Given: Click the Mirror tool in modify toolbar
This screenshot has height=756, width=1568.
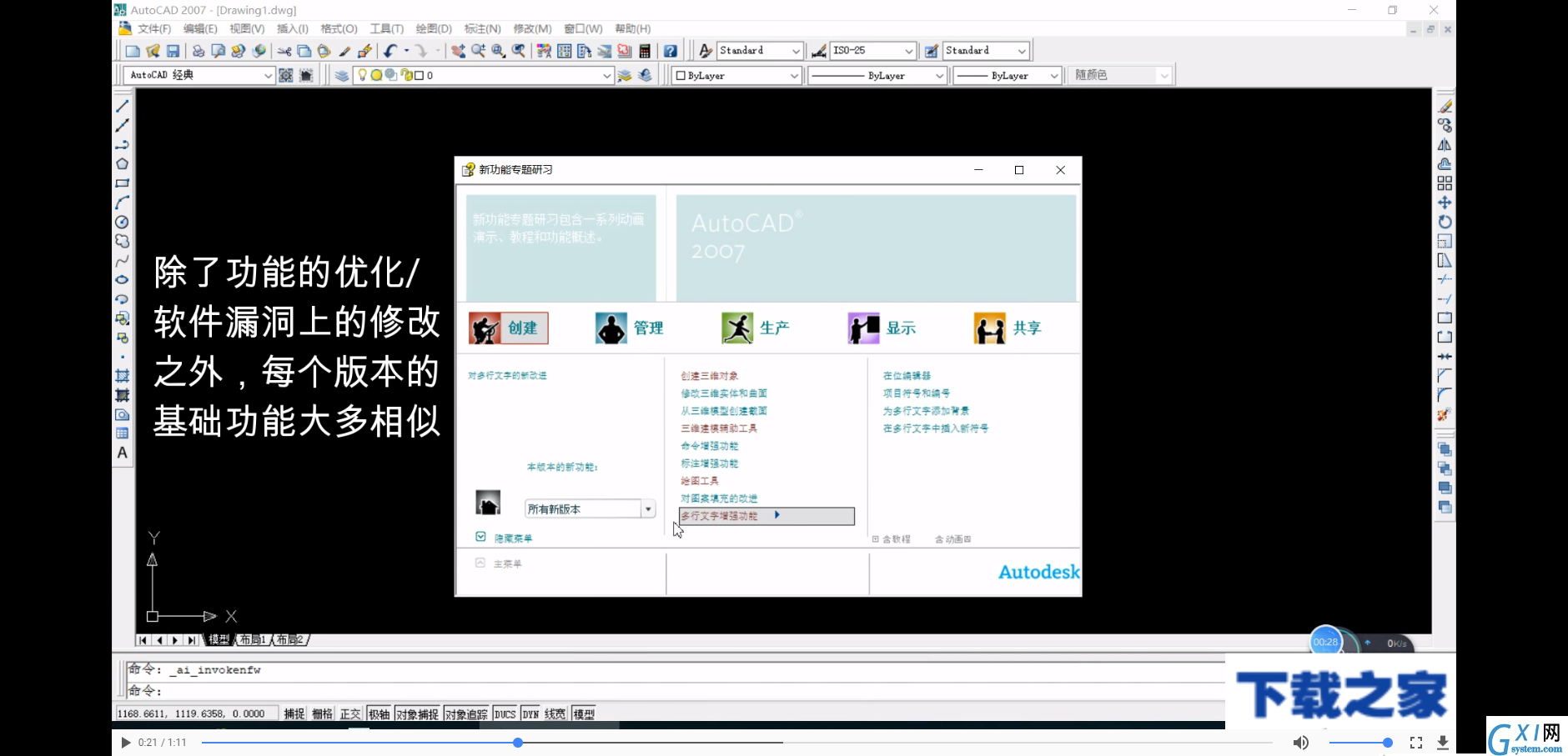Looking at the screenshot, I should click(1445, 145).
